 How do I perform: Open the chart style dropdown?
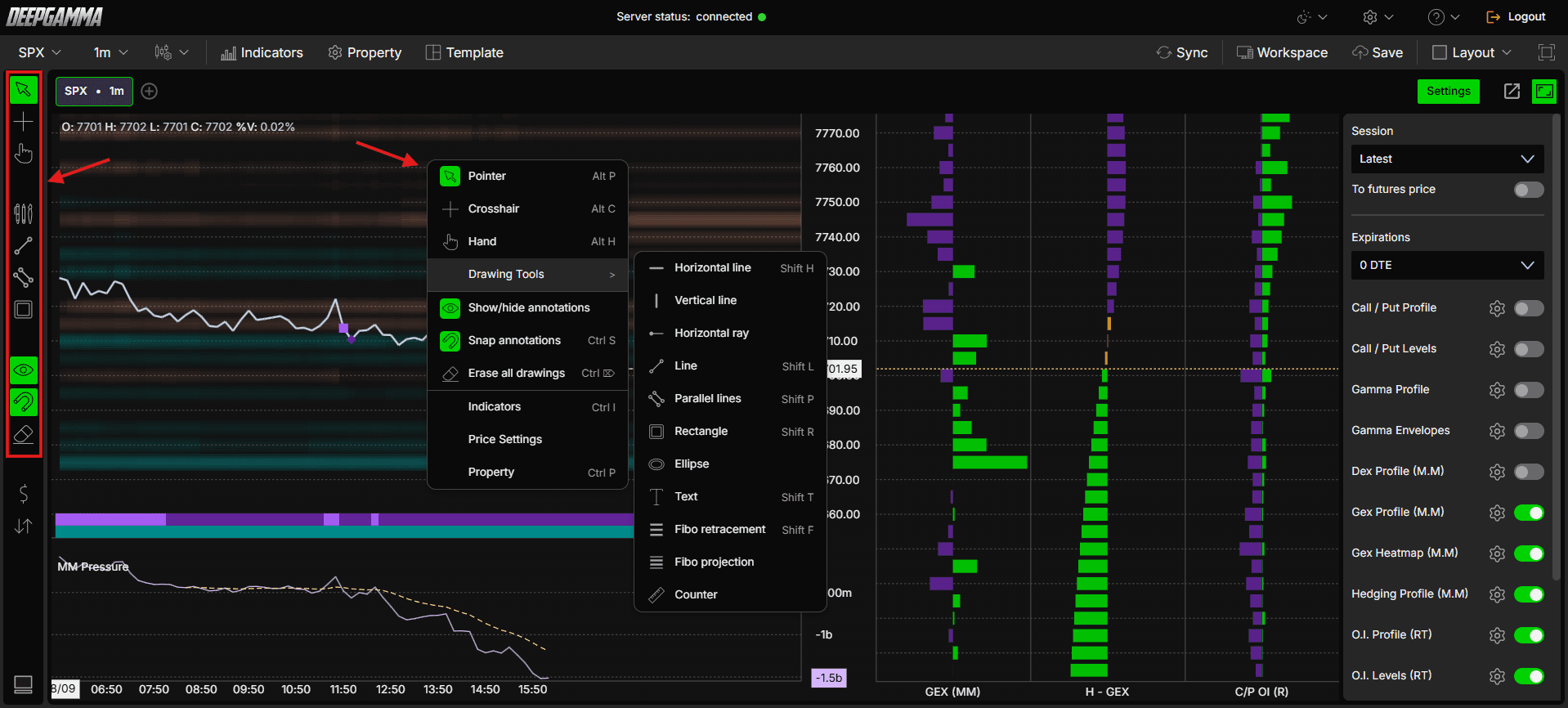coord(172,52)
